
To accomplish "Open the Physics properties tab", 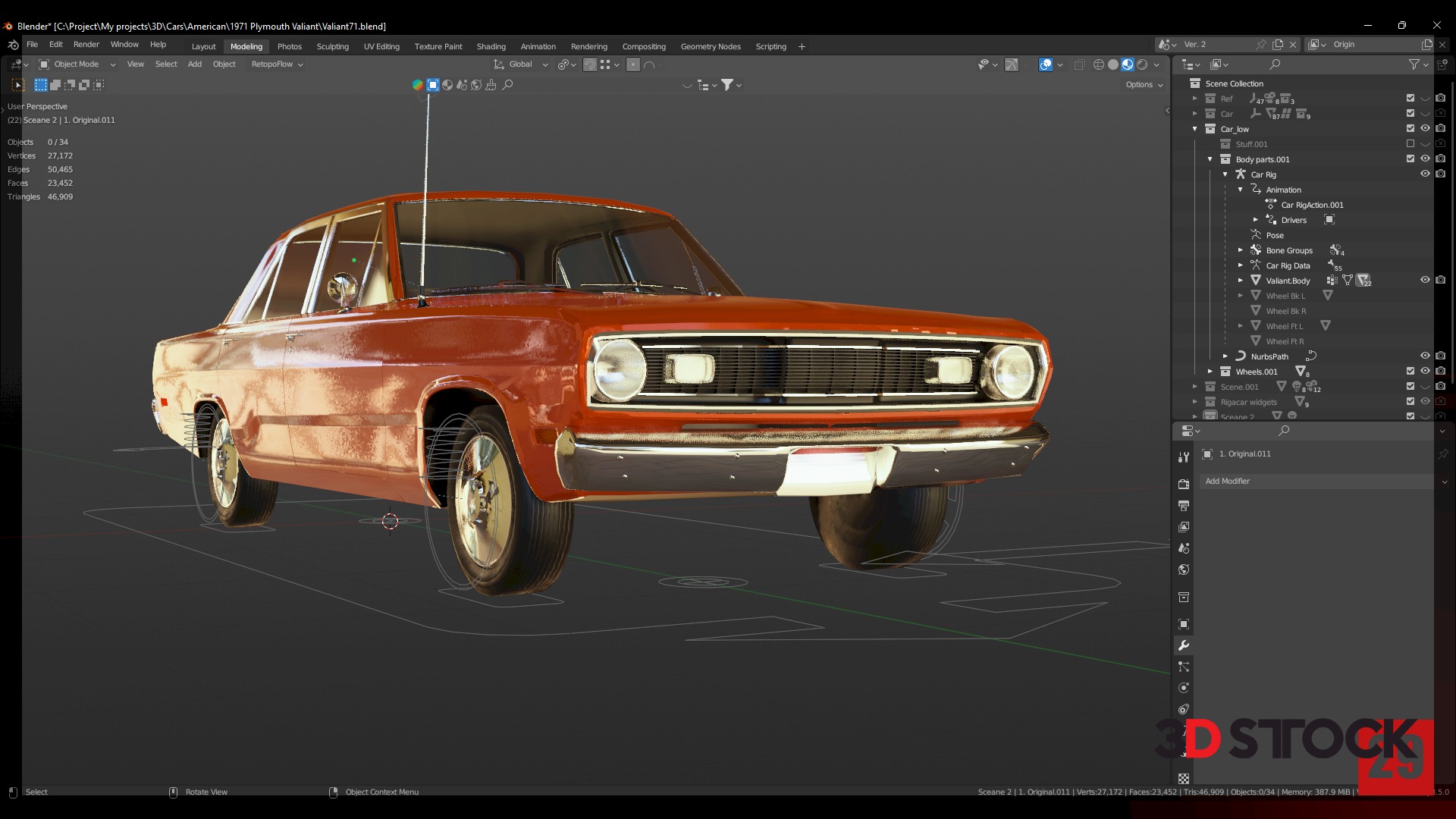I will [x=1183, y=688].
